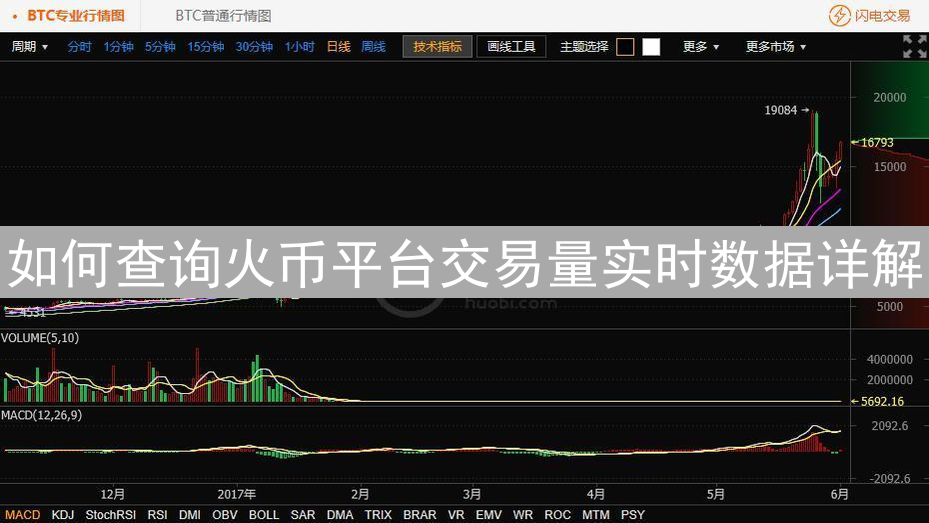Select EMV indicator
Viewport: 929px width, 523px height.
click(x=488, y=515)
